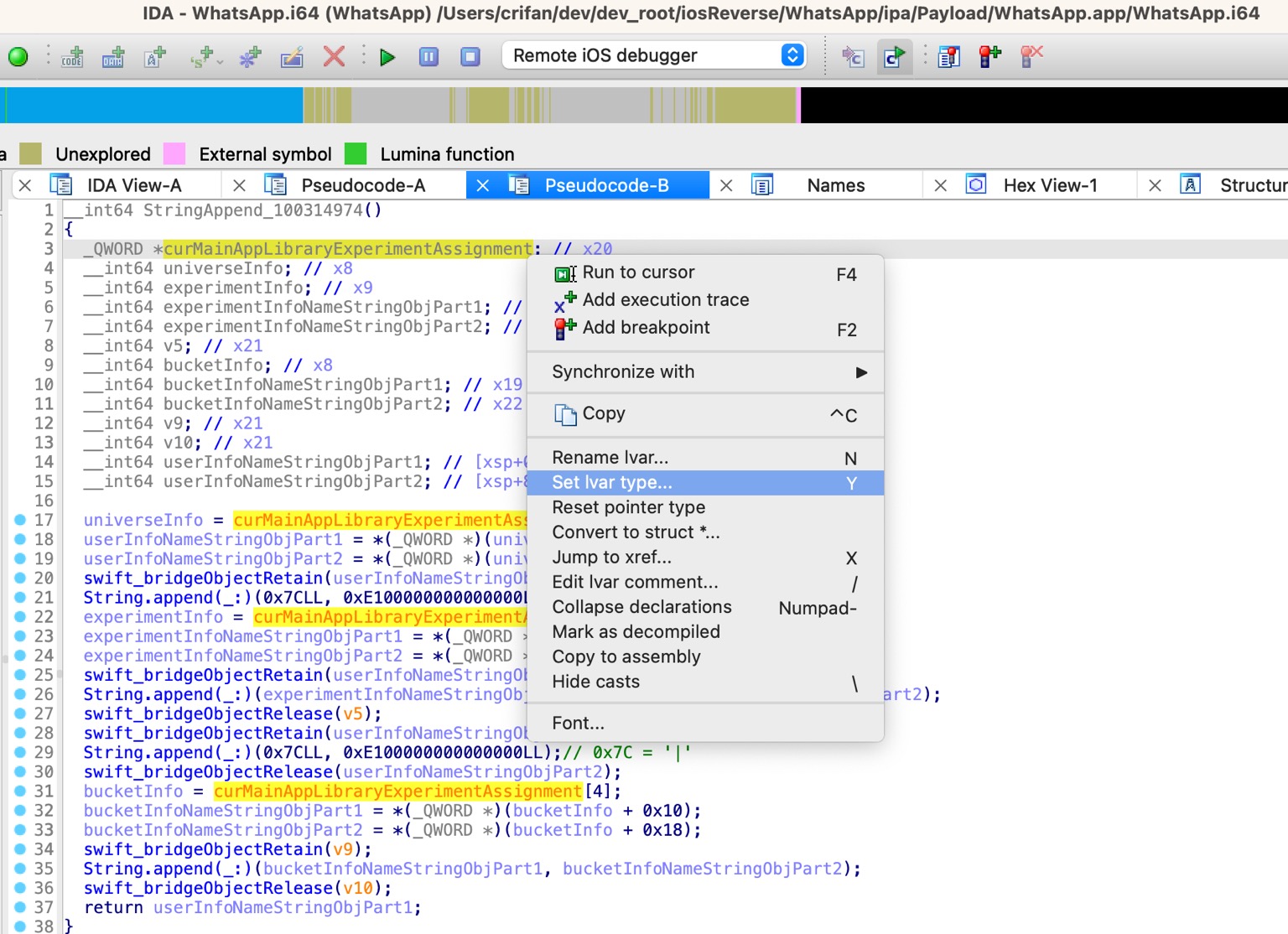Select Jump to xref... menu entry
The height and width of the screenshot is (934, 1288).
coord(705,558)
